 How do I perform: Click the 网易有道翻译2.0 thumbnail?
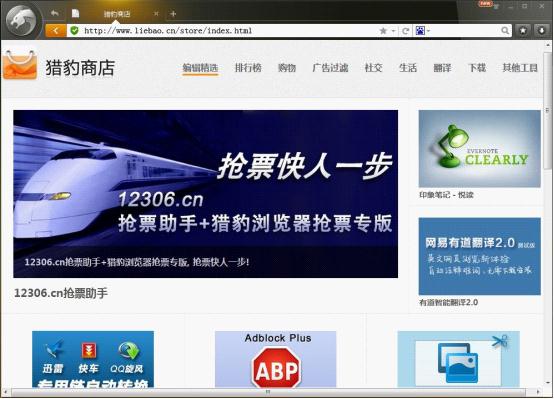click(479, 256)
